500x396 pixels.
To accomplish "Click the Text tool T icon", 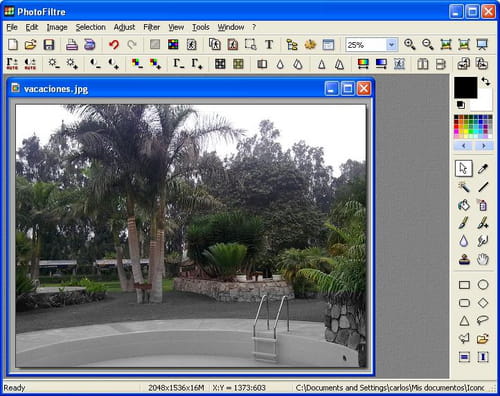I will click(x=269, y=44).
